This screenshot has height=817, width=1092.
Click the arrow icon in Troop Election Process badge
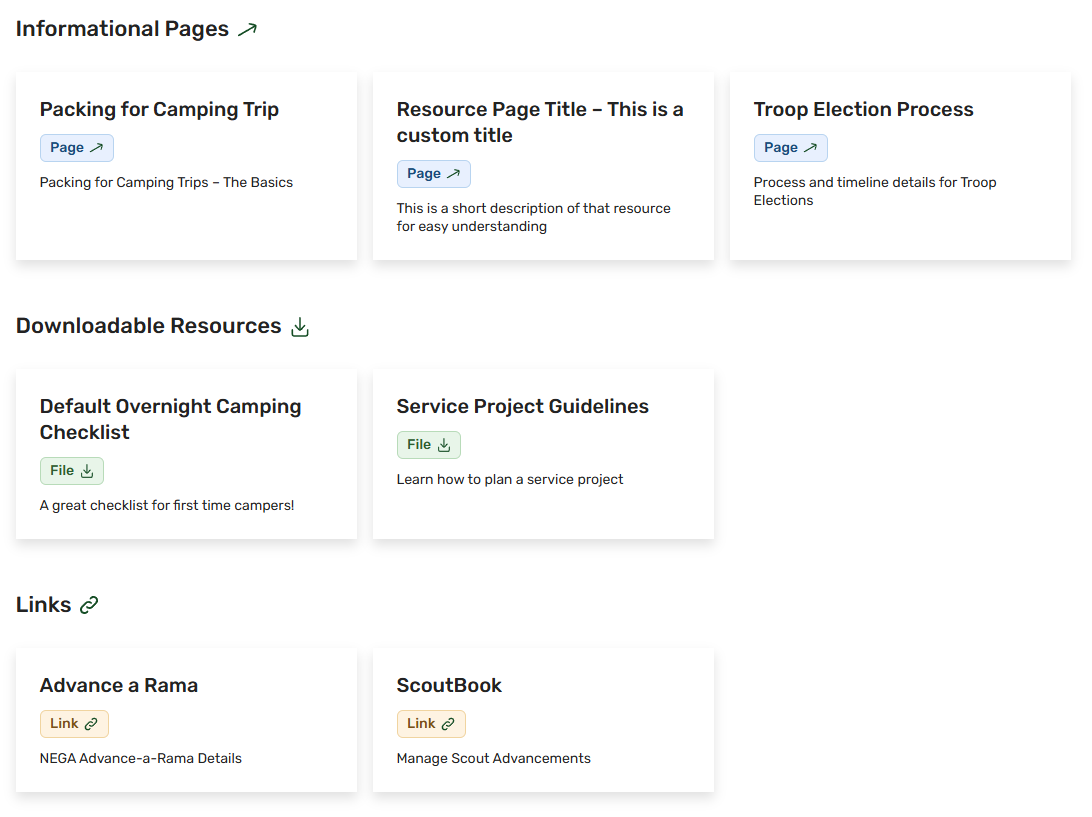[x=811, y=148]
